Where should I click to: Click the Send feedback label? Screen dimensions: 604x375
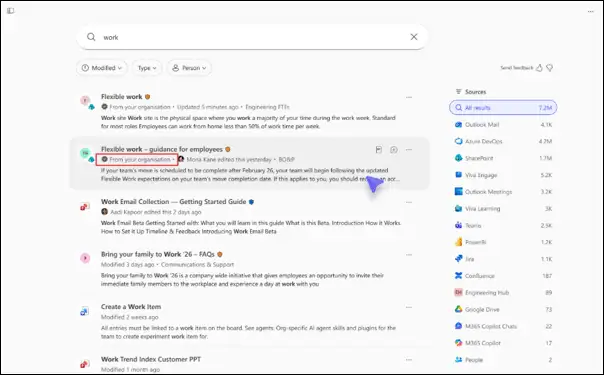tap(517, 68)
